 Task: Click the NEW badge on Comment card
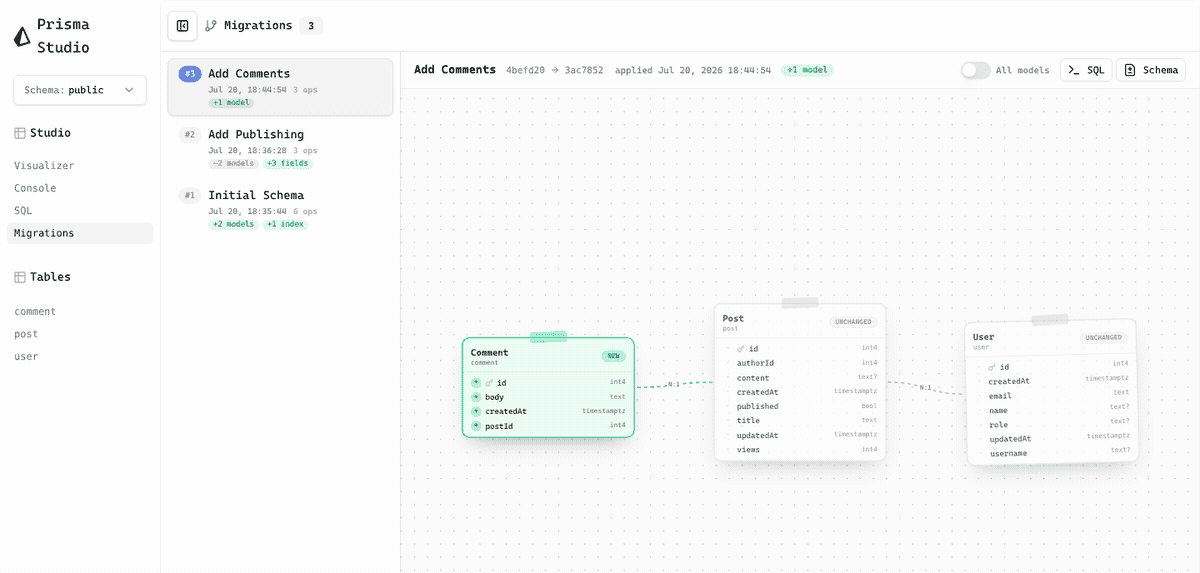pos(613,356)
